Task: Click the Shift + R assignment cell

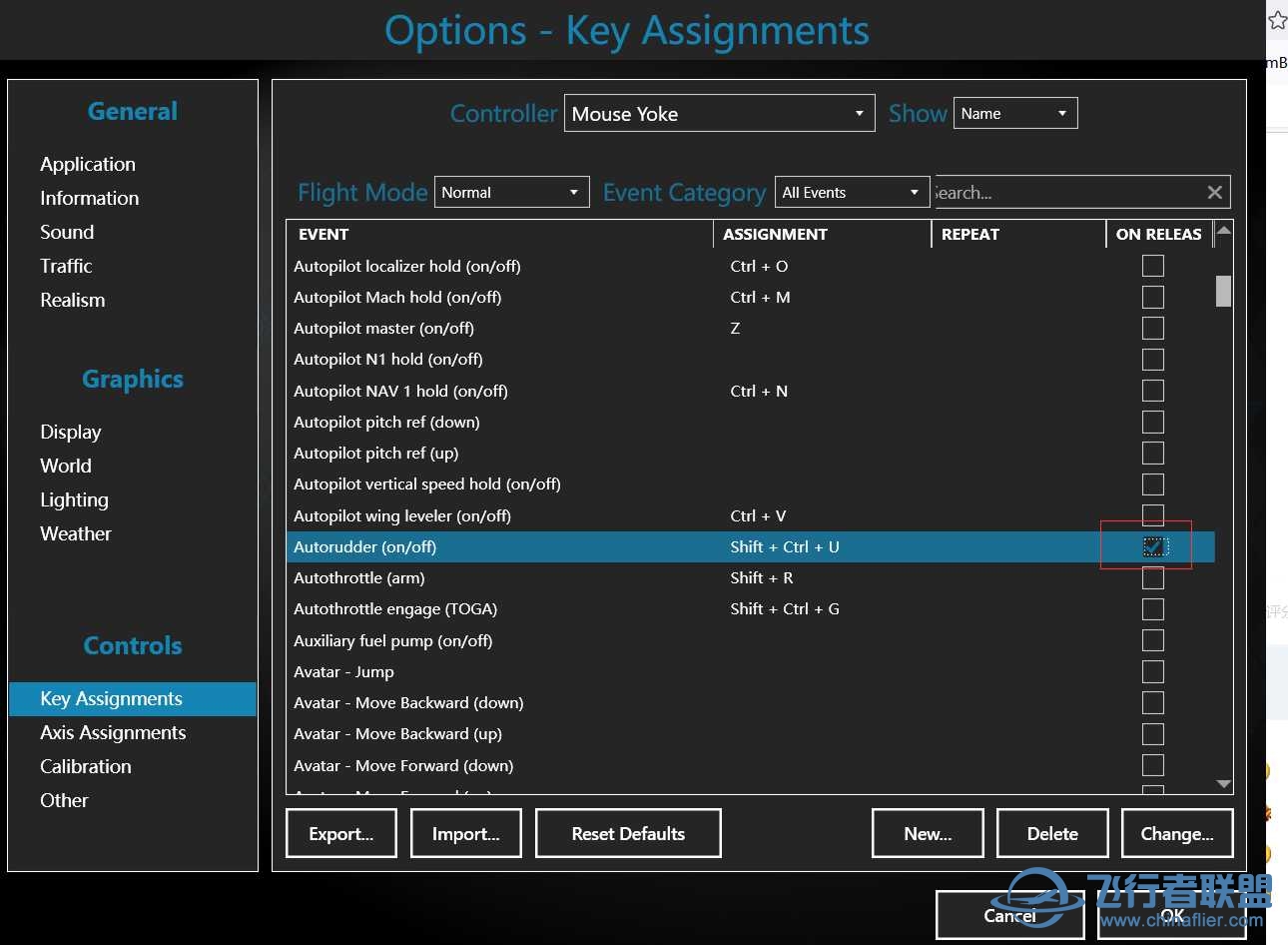Action: [x=762, y=577]
